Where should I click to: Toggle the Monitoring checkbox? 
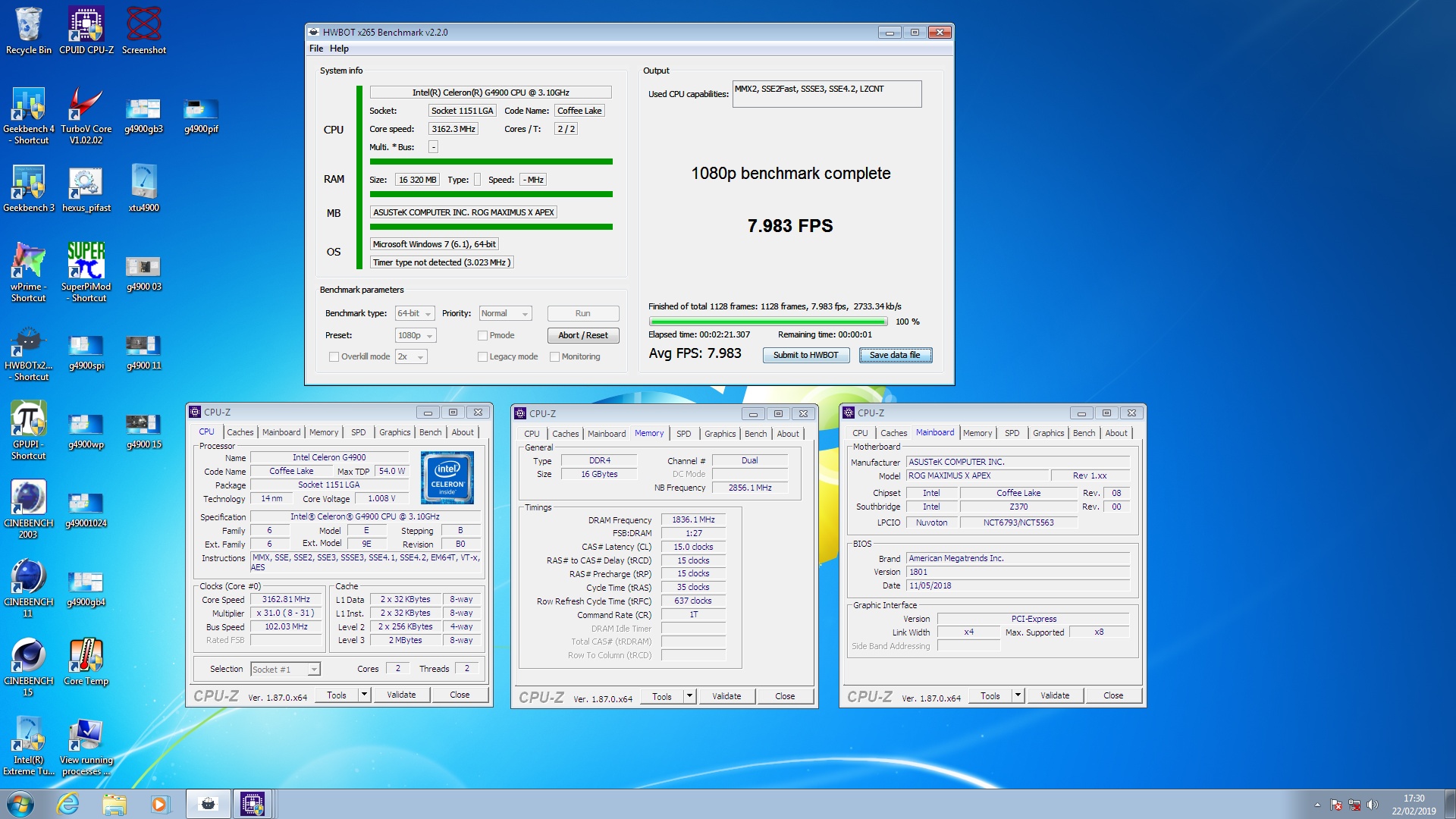click(x=554, y=356)
